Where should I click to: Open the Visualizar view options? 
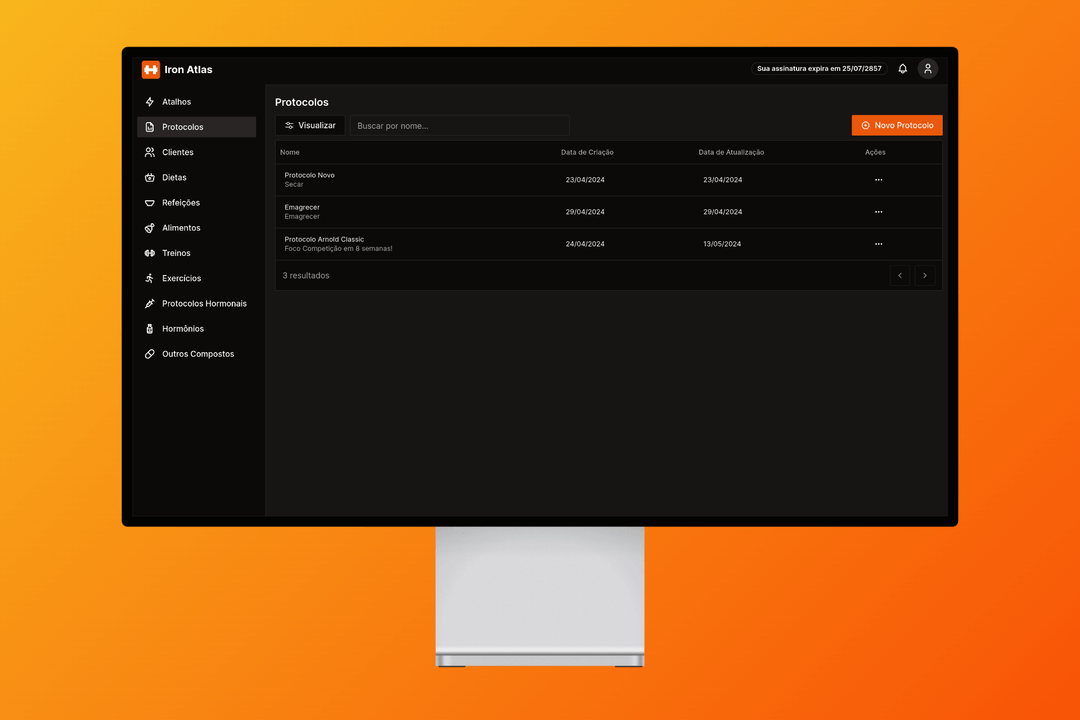(x=310, y=124)
